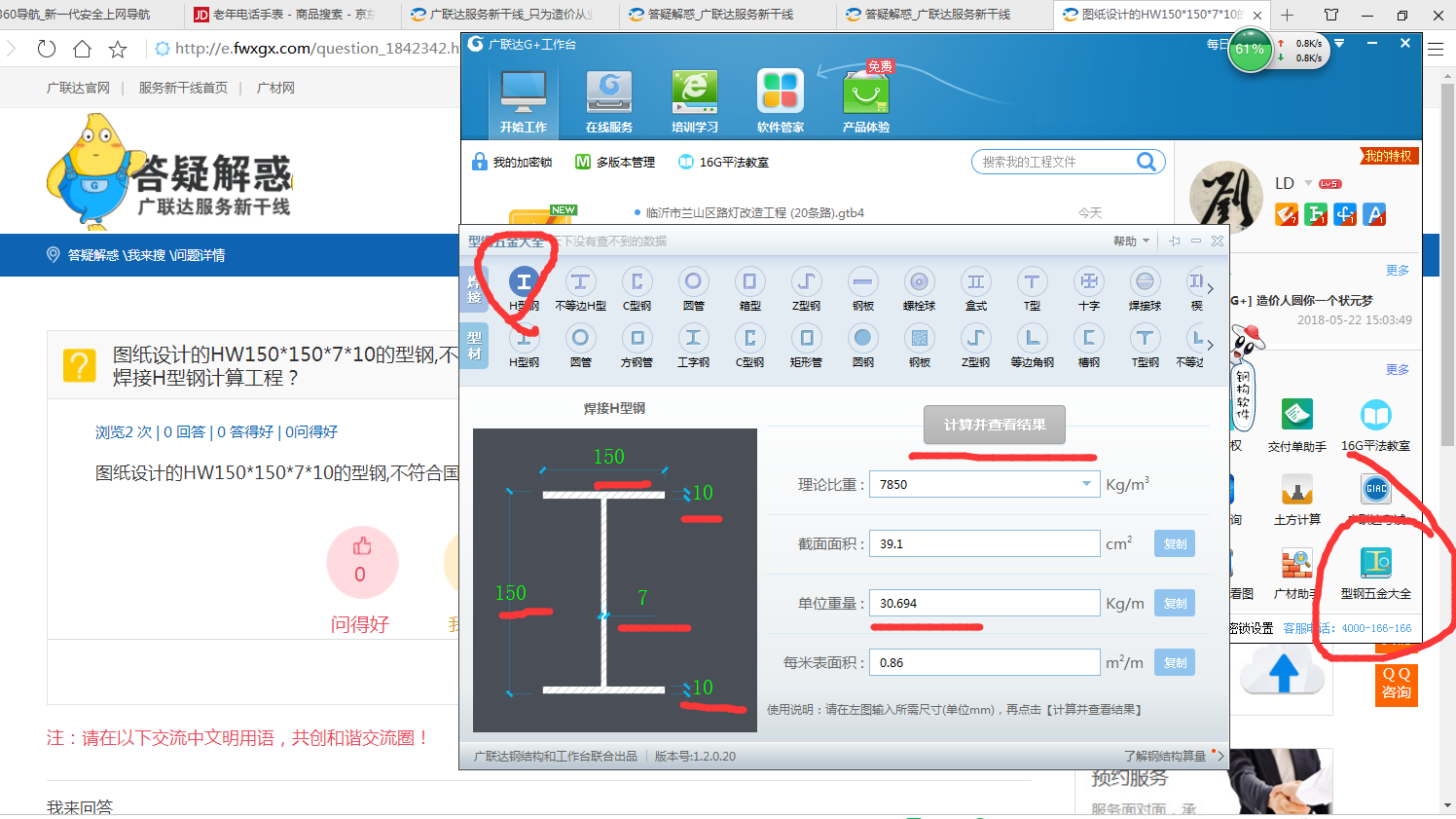
Task: Edit the web thickness 7 dimension
Action: click(642, 597)
